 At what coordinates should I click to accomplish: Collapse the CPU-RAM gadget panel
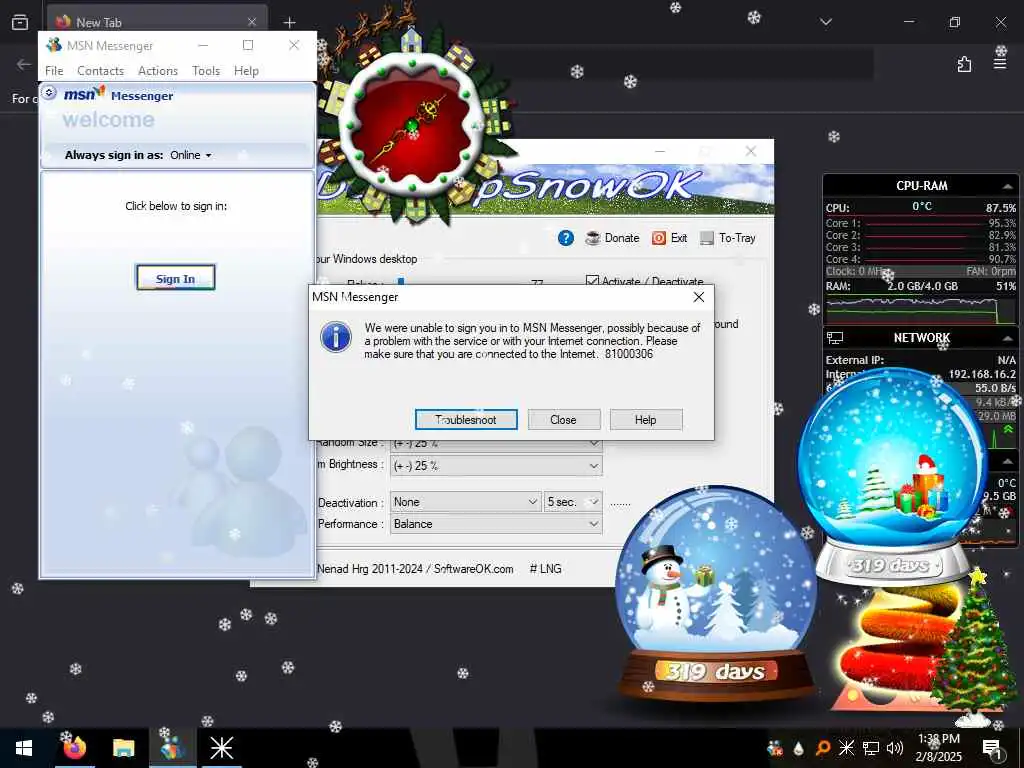(x=1008, y=186)
